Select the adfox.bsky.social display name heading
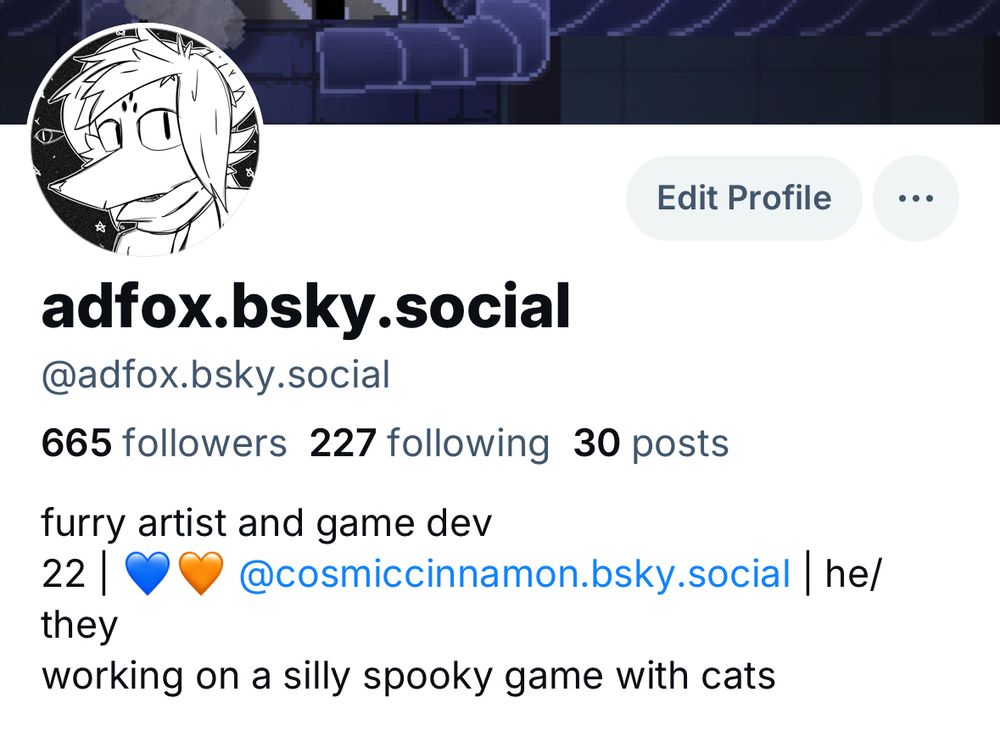Viewport: 1000px width, 747px height. coord(305,307)
